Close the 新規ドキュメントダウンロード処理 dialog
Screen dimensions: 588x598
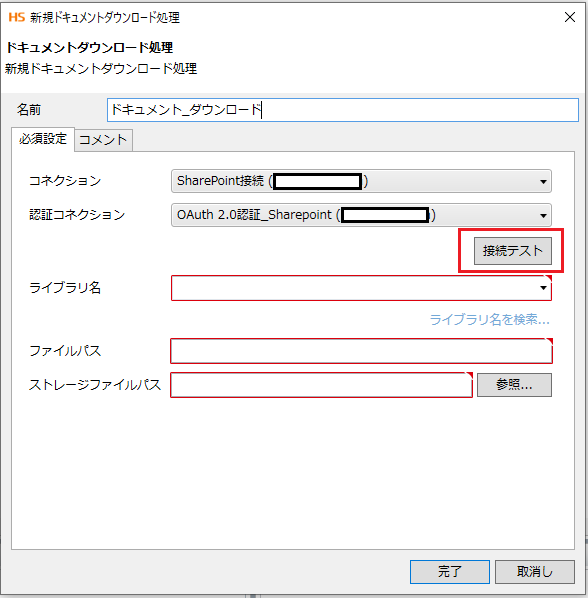[x=570, y=17]
